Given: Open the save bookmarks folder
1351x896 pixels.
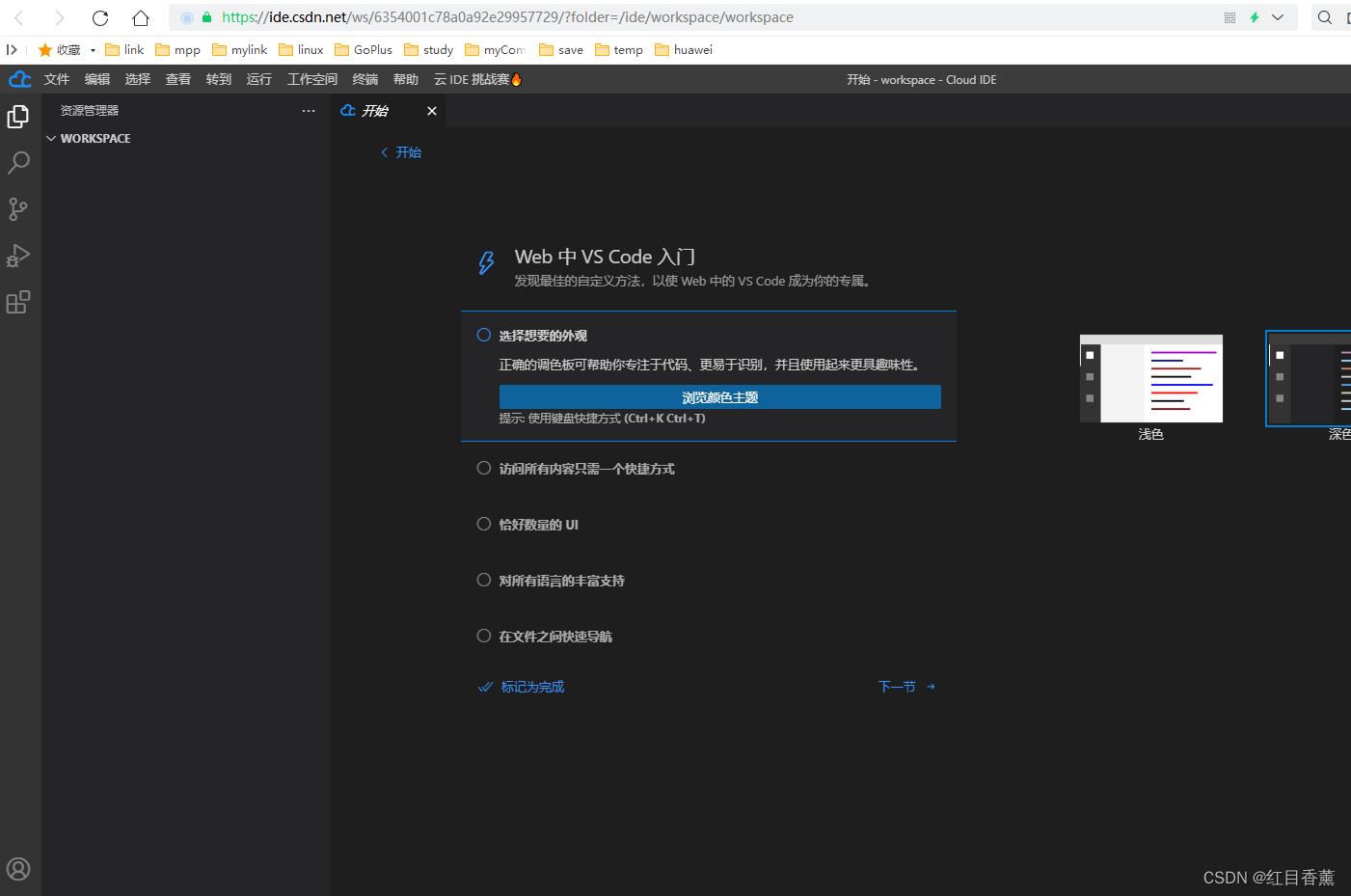Looking at the screenshot, I should tap(561, 49).
